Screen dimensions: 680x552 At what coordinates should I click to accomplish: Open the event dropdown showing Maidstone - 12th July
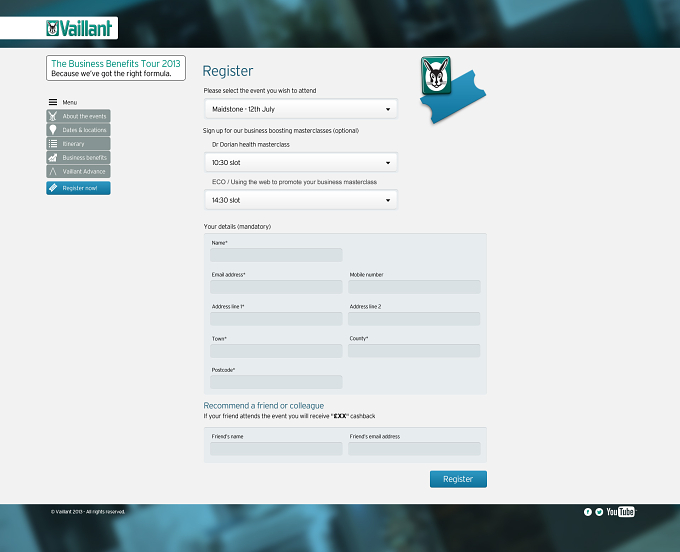pyautogui.click(x=301, y=109)
